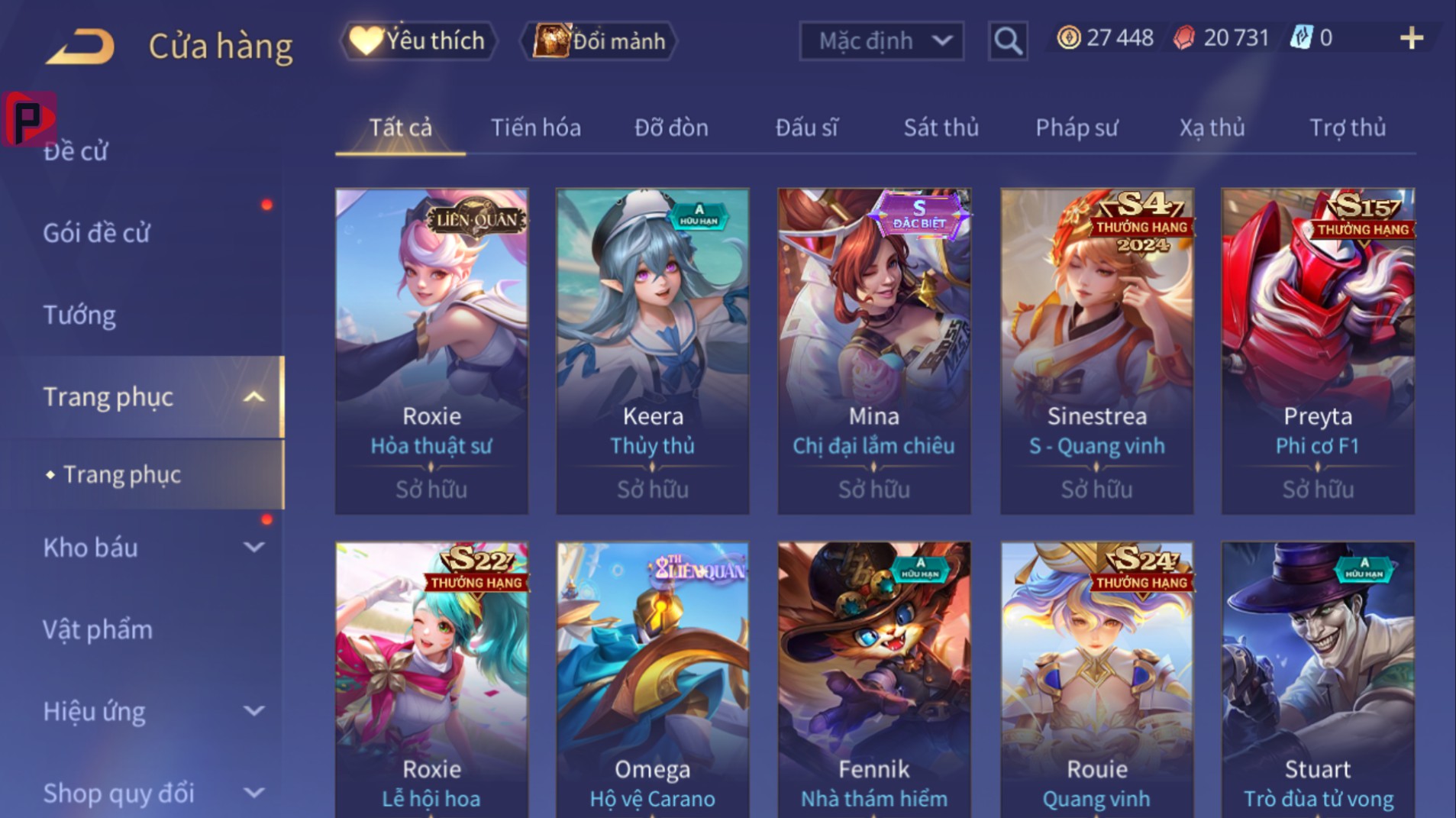Click the gold coin balance icon
Viewport: 1456px width, 818px height.
(x=1068, y=37)
